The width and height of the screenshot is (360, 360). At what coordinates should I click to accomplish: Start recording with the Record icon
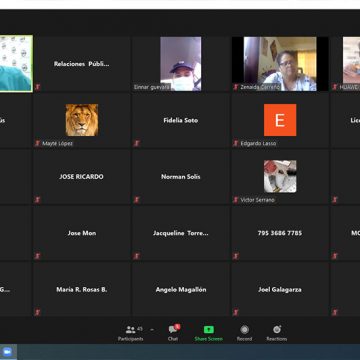click(x=244, y=330)
